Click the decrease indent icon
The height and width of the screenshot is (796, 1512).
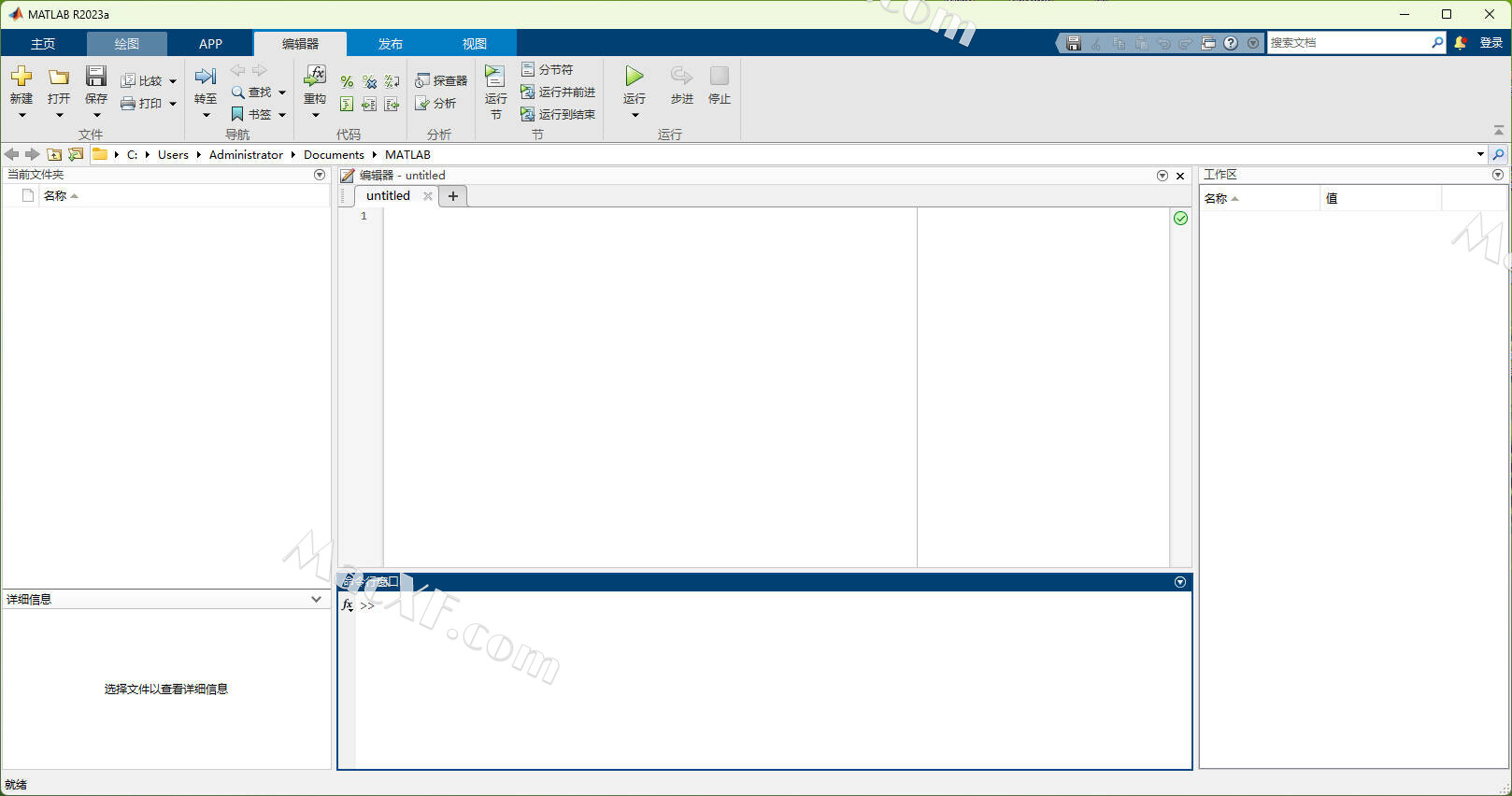(x=392, y=105)
